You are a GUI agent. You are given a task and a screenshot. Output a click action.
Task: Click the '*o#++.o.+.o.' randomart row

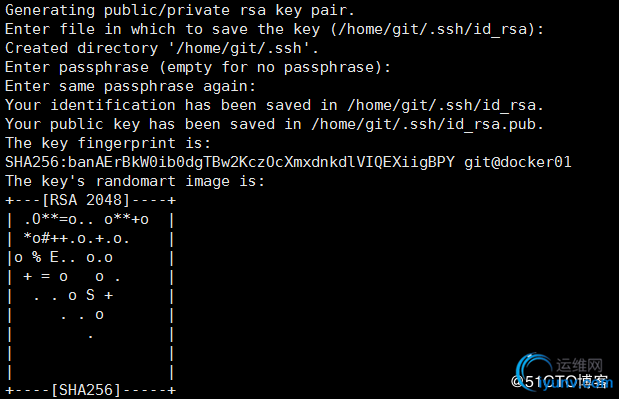click(x=76, y=238)
